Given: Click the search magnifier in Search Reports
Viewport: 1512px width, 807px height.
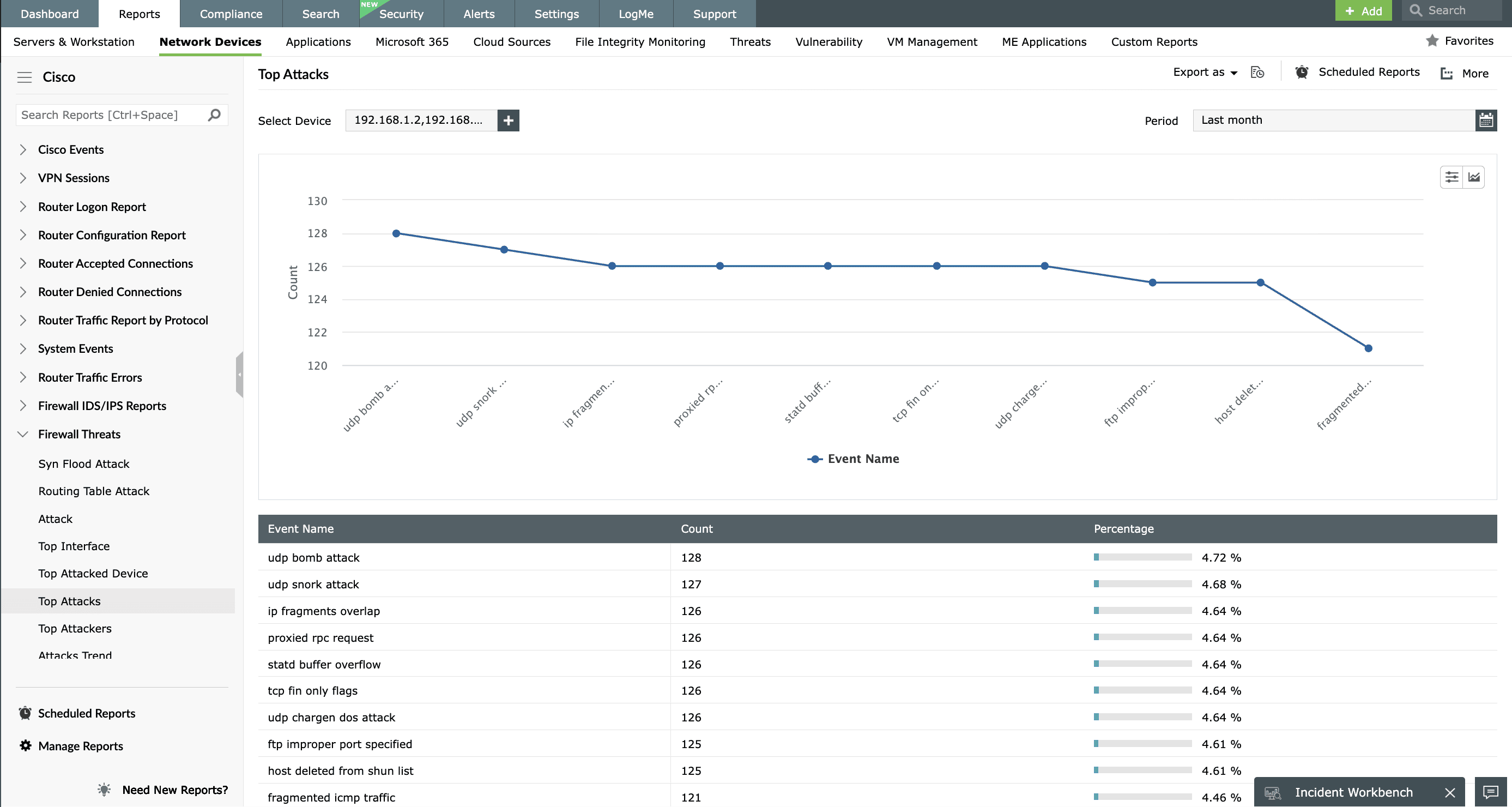Looking at the screenshot, I should [x=214, y=115].
